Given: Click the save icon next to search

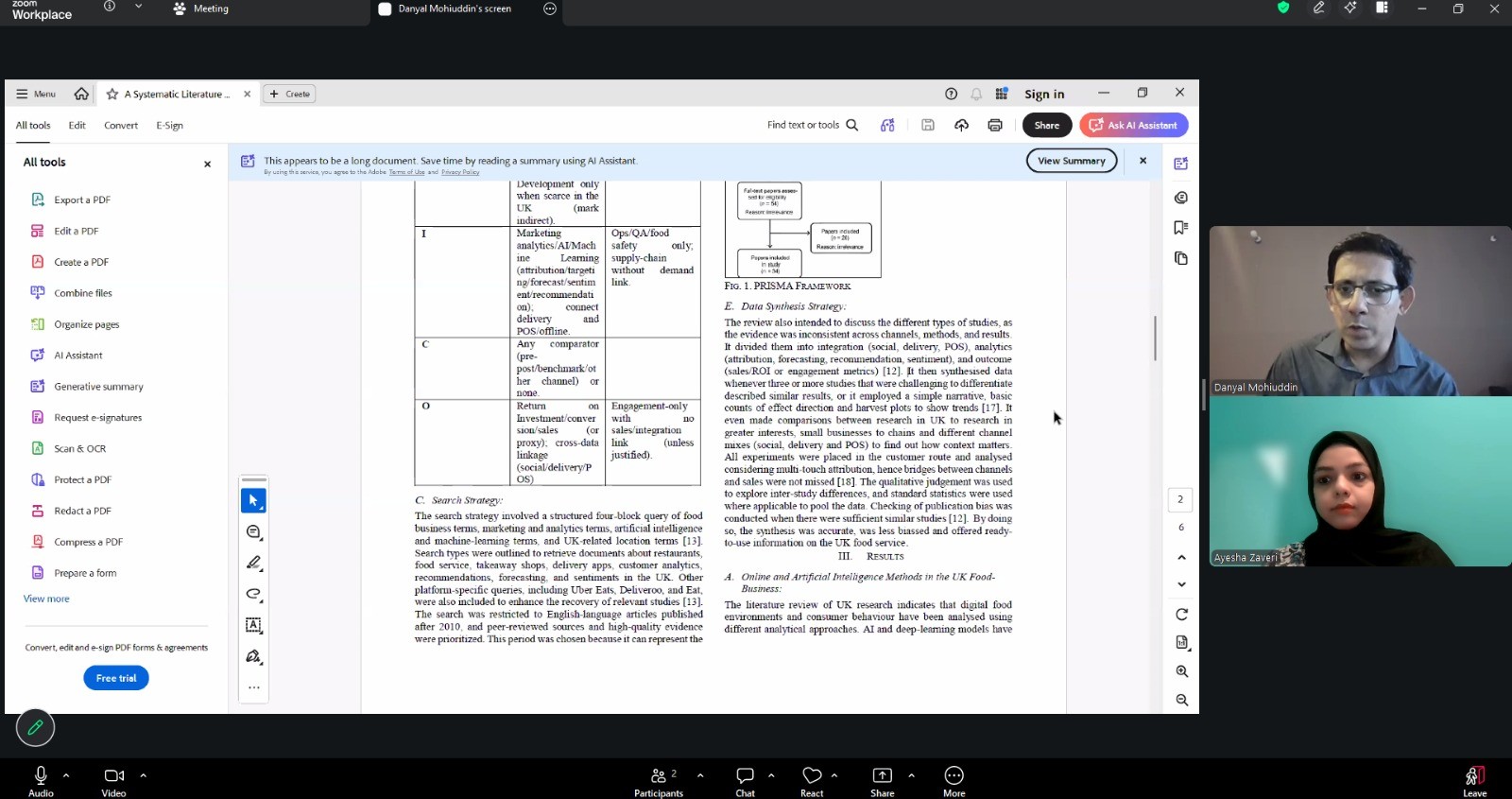Looking at the screenshot, I should pos(928,125).
